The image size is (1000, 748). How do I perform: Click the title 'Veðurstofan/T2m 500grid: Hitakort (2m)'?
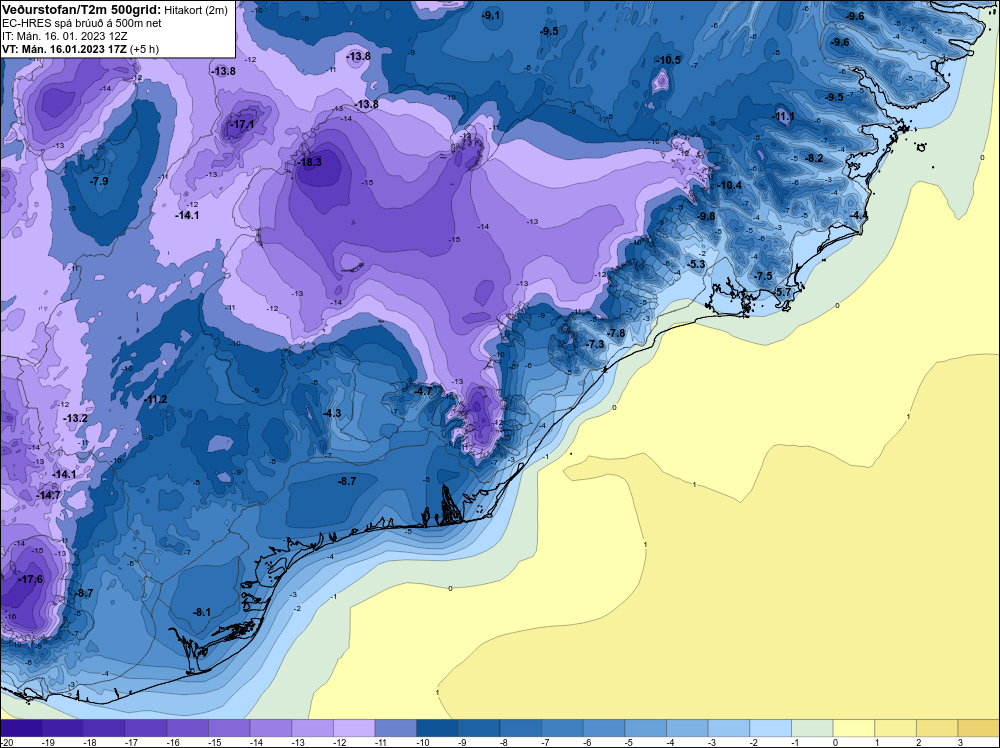tap(114, 10)
